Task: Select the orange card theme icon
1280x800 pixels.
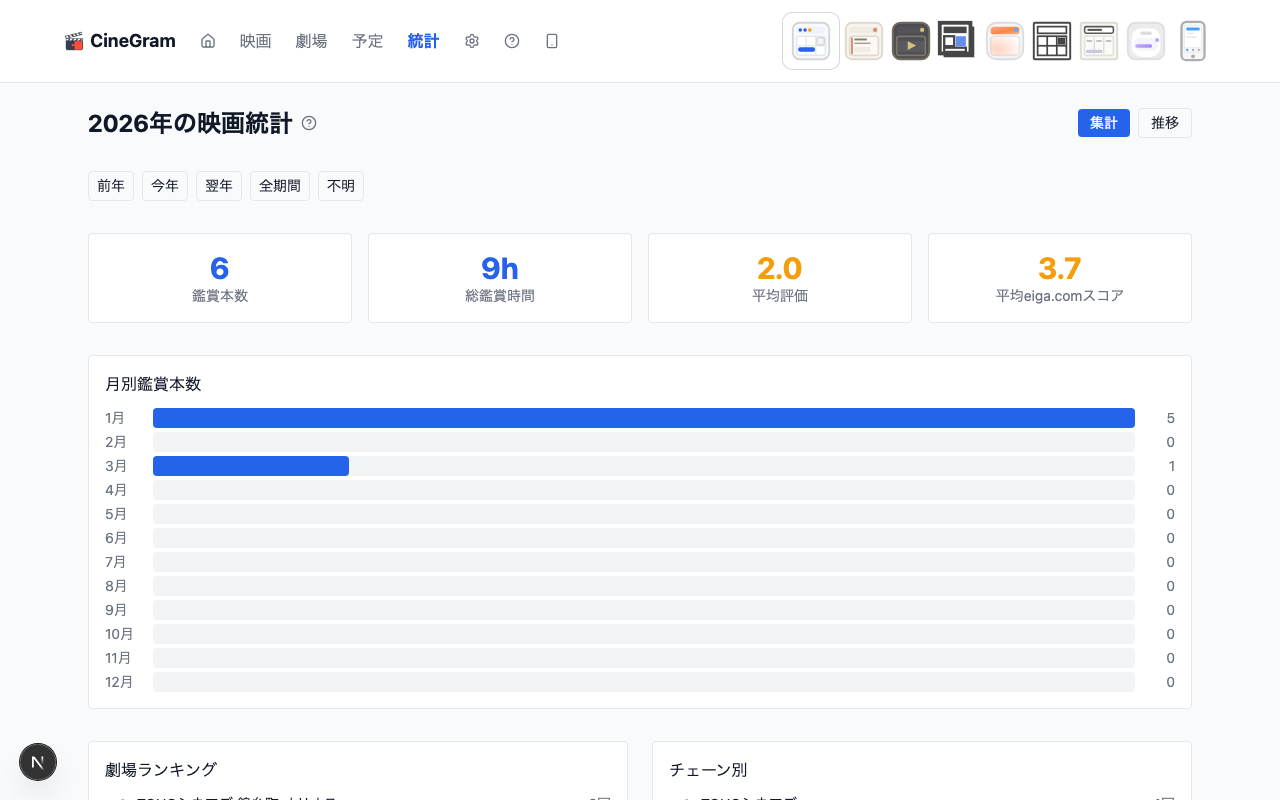Action: [1004, 40]
